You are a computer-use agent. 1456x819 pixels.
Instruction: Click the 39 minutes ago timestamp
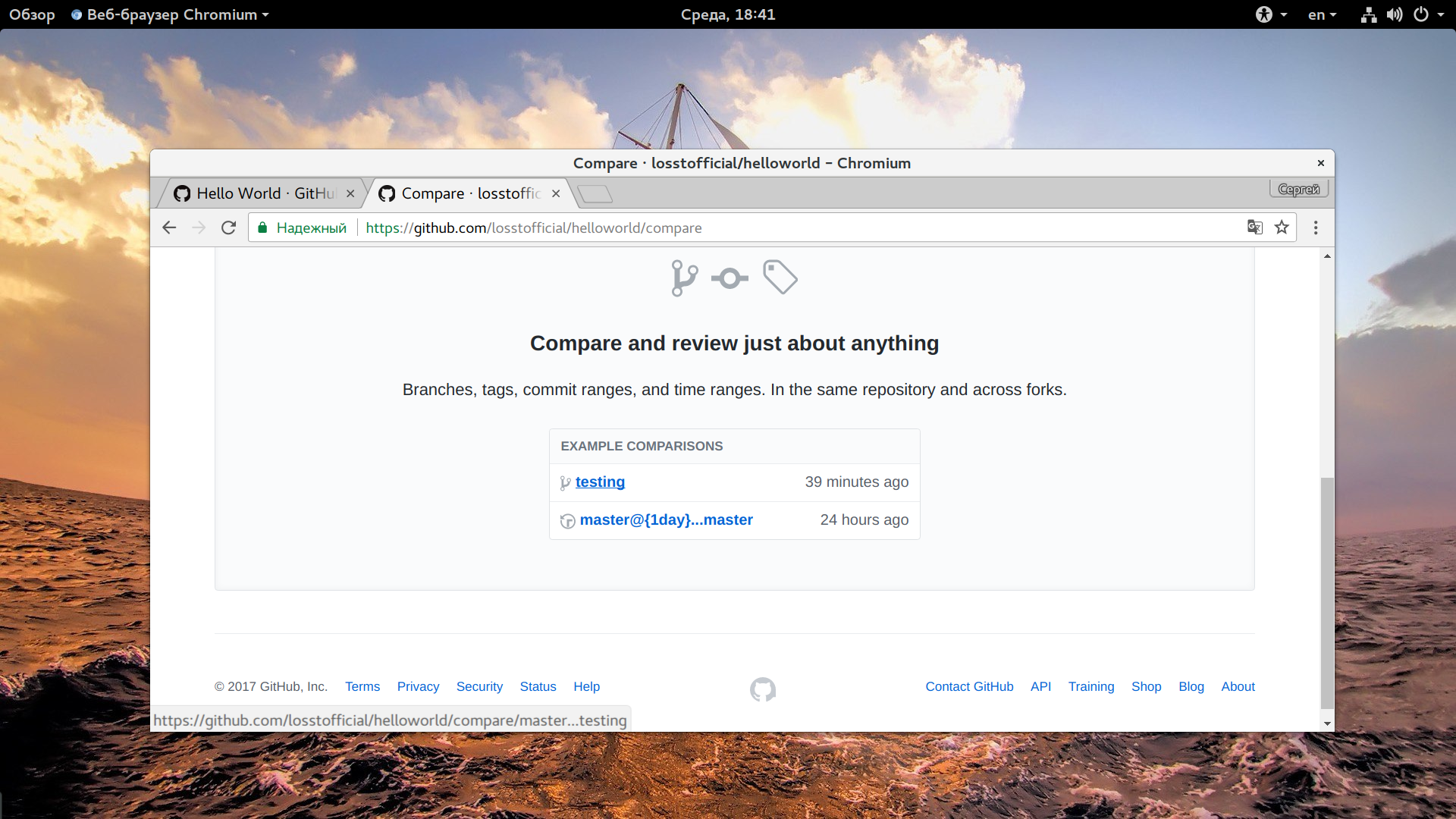856,482
